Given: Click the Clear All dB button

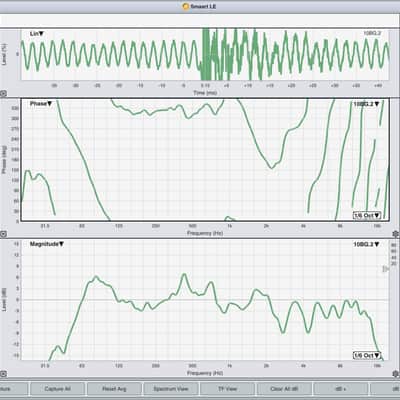Looking at the screenshot, I should [x=284, y=389].
